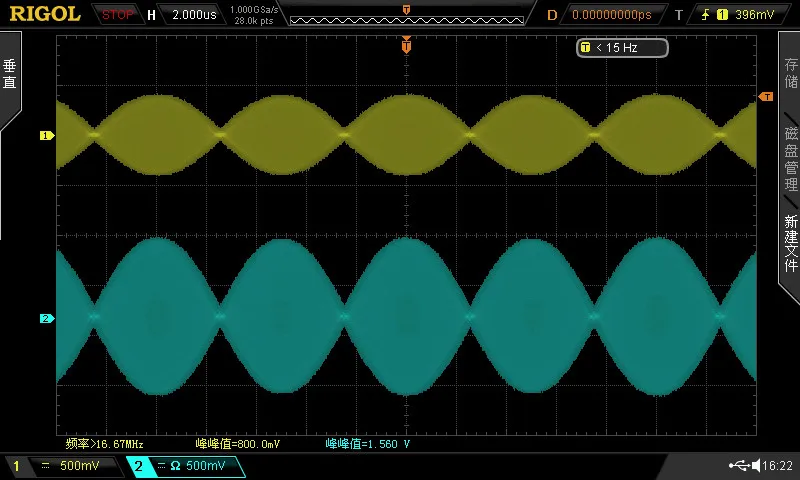Click the orange trigger position marker atop grid
The width and height of the screenshot is (800, 480).
pos(406,45)
